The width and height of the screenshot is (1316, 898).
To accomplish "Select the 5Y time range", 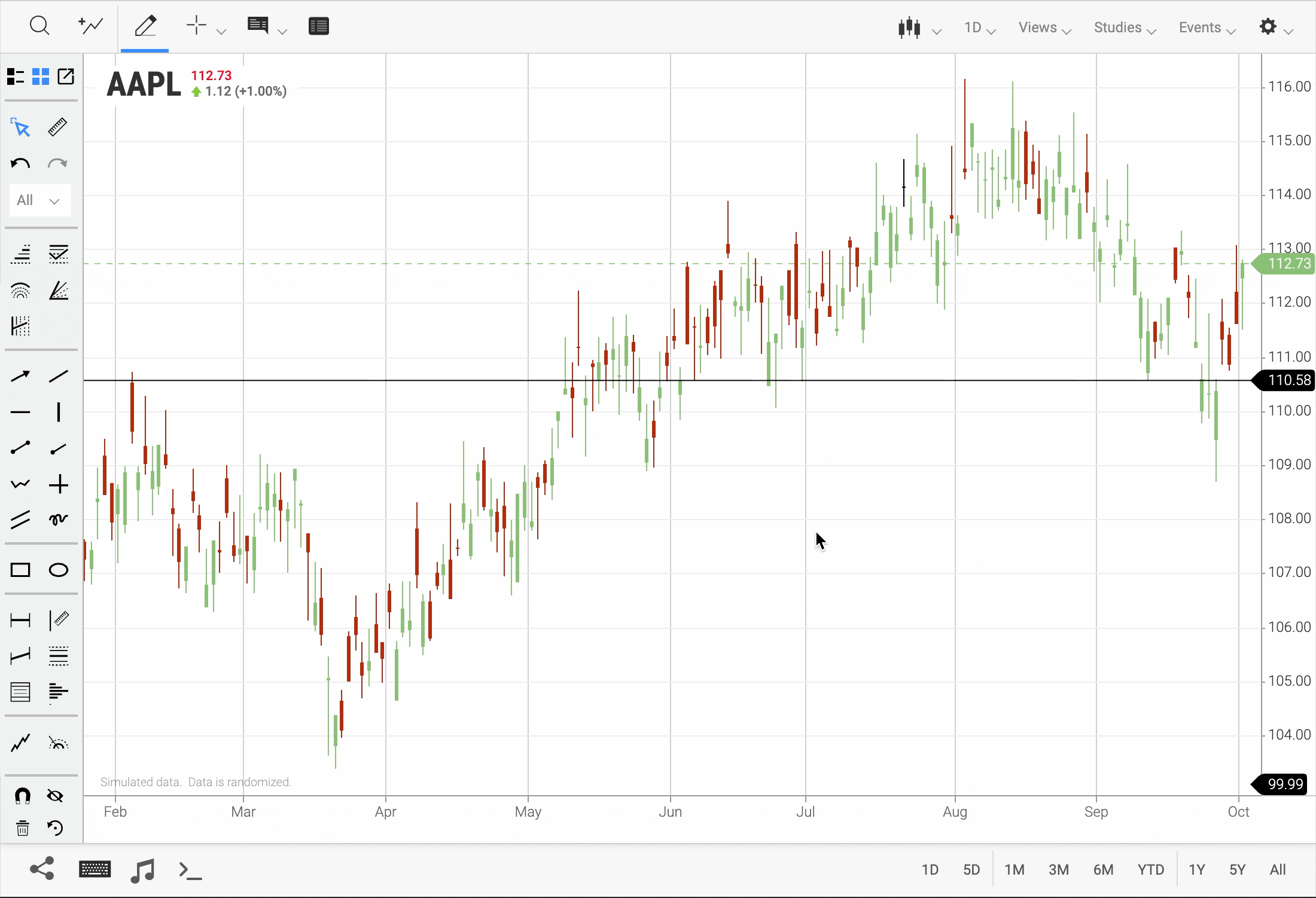I will pos(1236,870).
